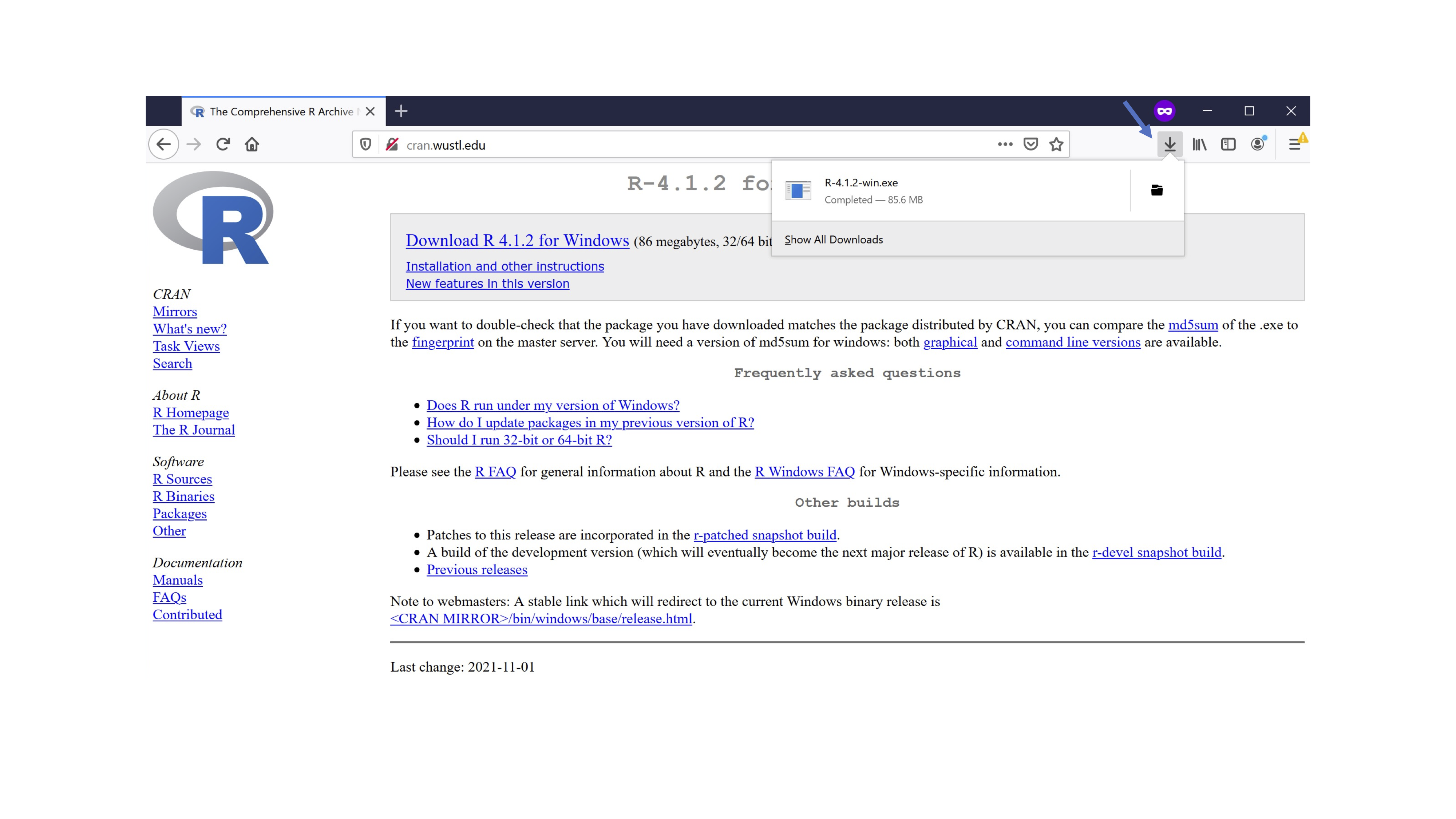Toggle the sidebar view icon
Image resolution: width=1456 pixels, height=819 pixels.
coord(1228,145)
